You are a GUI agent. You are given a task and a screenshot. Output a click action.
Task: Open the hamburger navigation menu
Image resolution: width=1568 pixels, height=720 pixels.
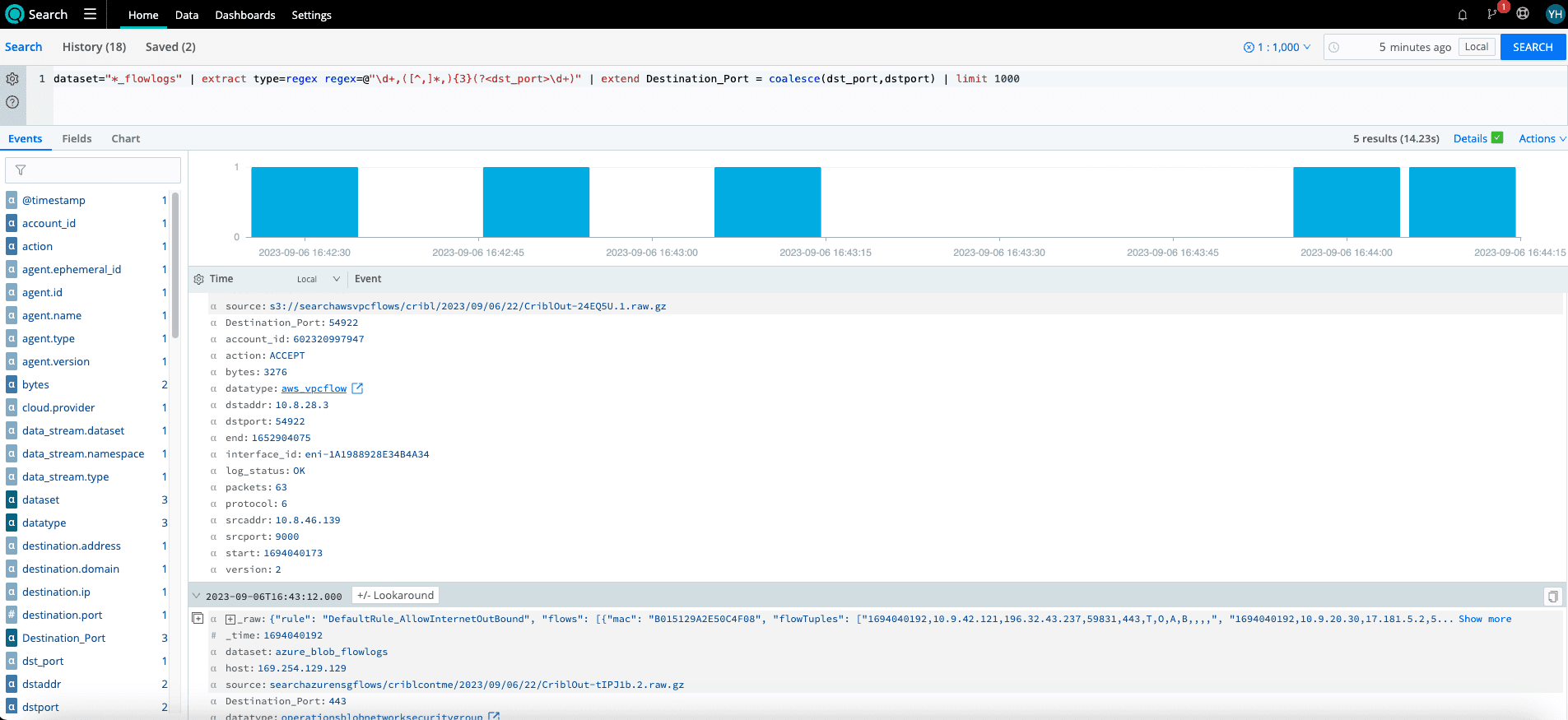(x=90, y=14)
